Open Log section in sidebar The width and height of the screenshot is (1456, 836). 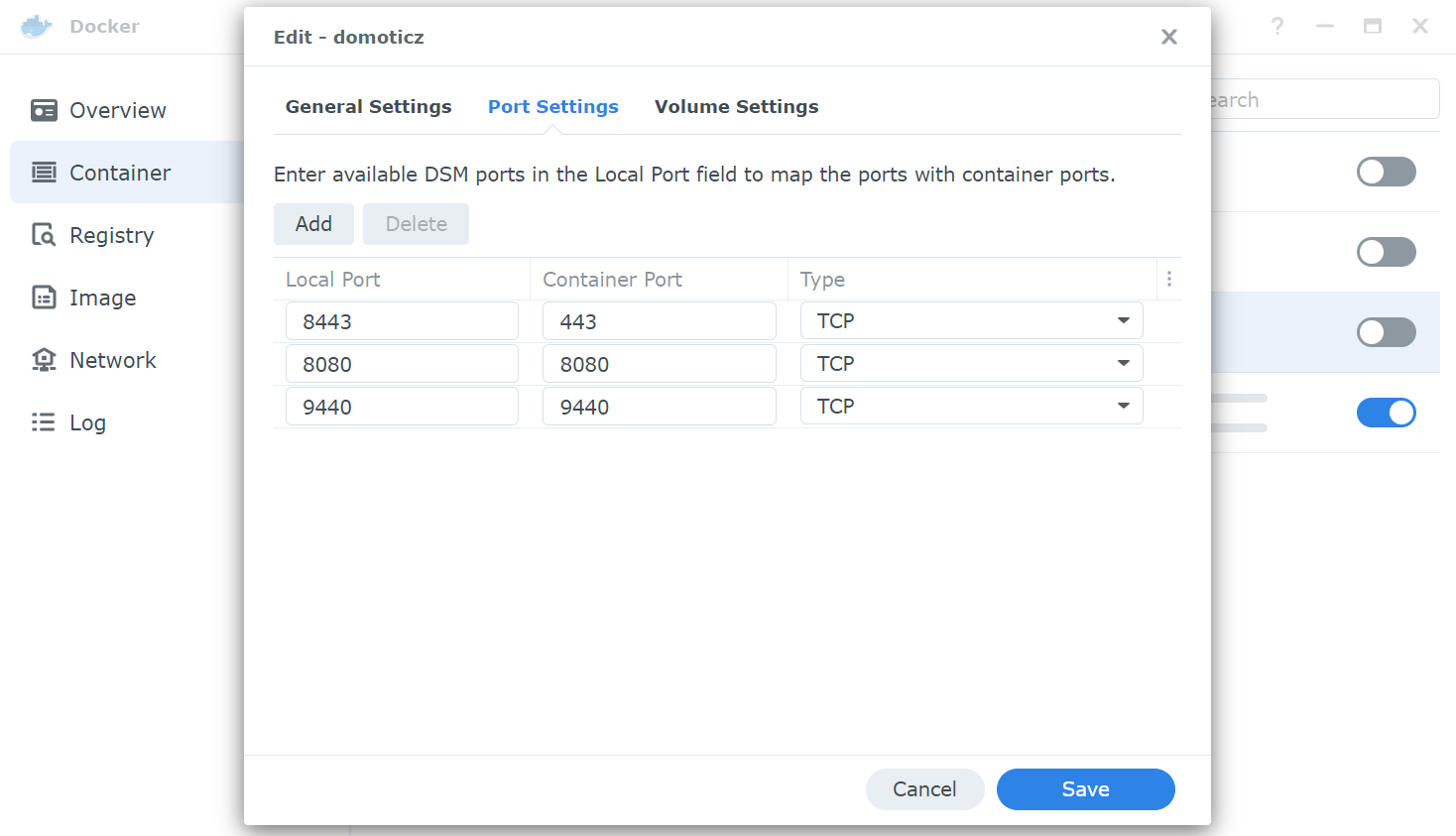point(87,422)
